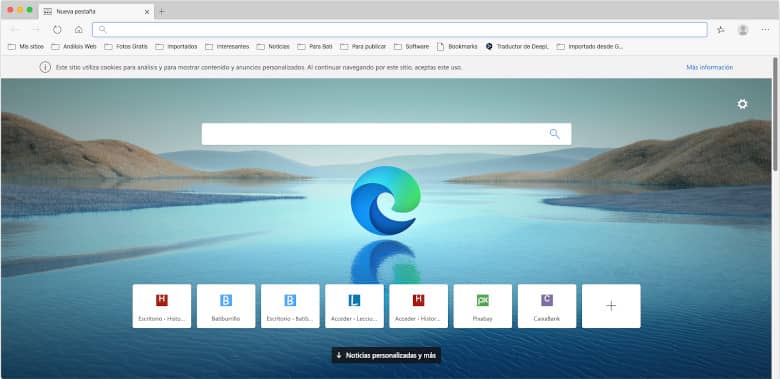Screen dimensions: 780x379
Task: Go forward with the forward arrow
Action: (36, 30)
